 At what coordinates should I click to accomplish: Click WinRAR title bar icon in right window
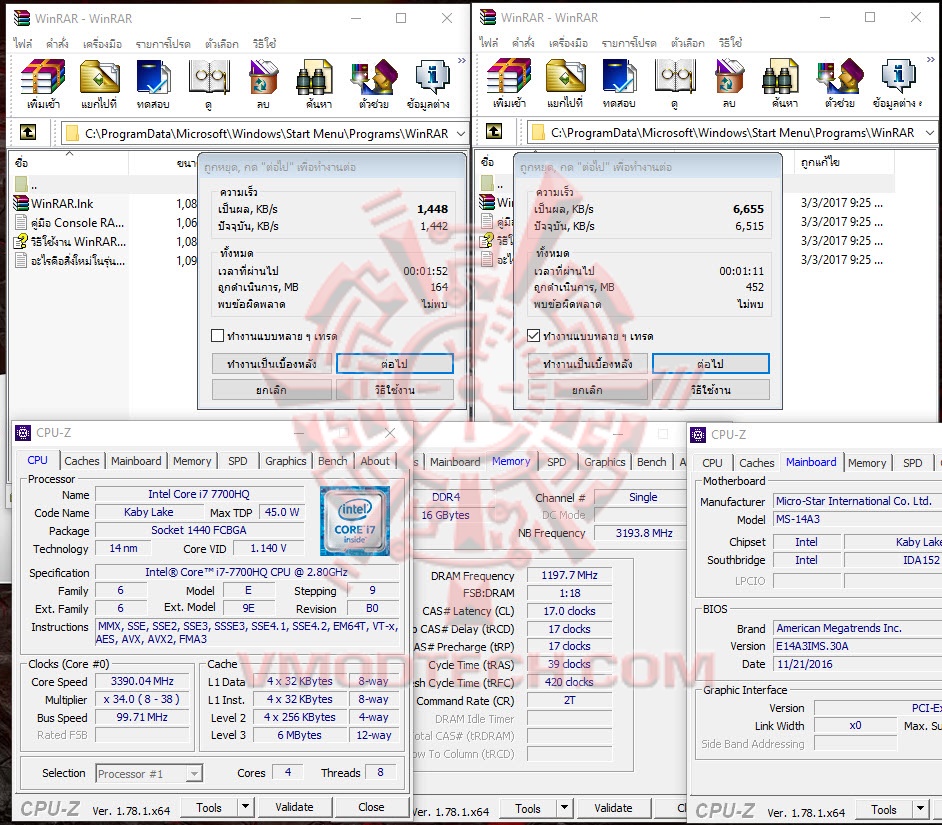pyautogui.click(x=488, y=17)
